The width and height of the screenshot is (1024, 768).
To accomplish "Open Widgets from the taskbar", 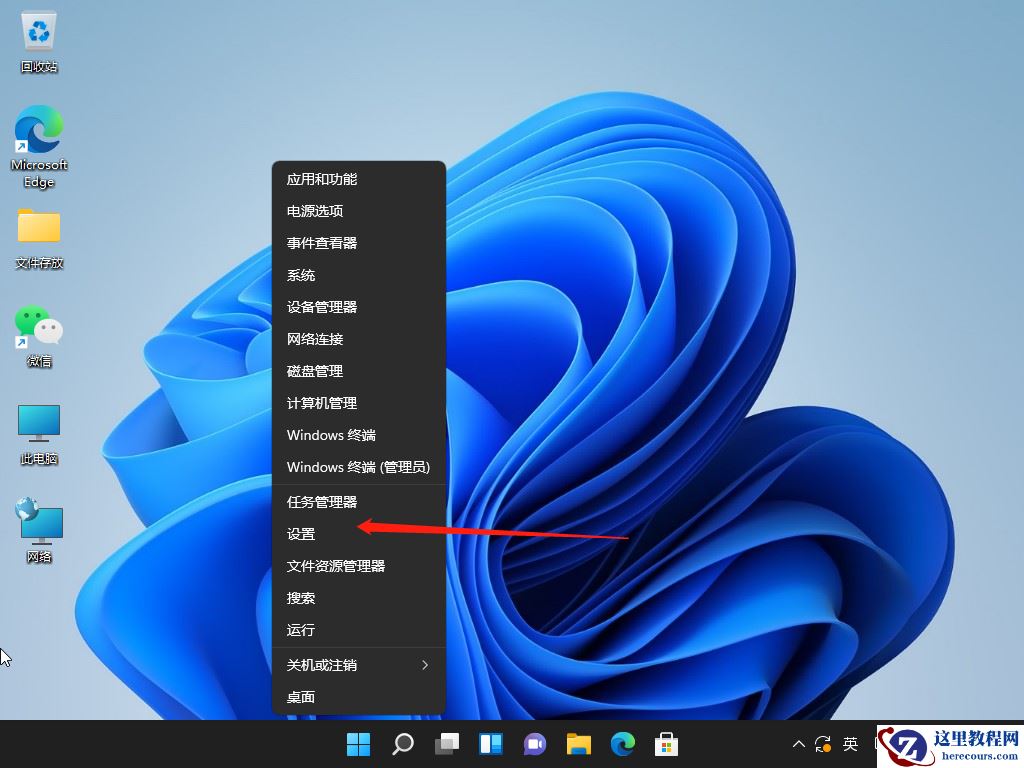I will (x=490, y=744).
